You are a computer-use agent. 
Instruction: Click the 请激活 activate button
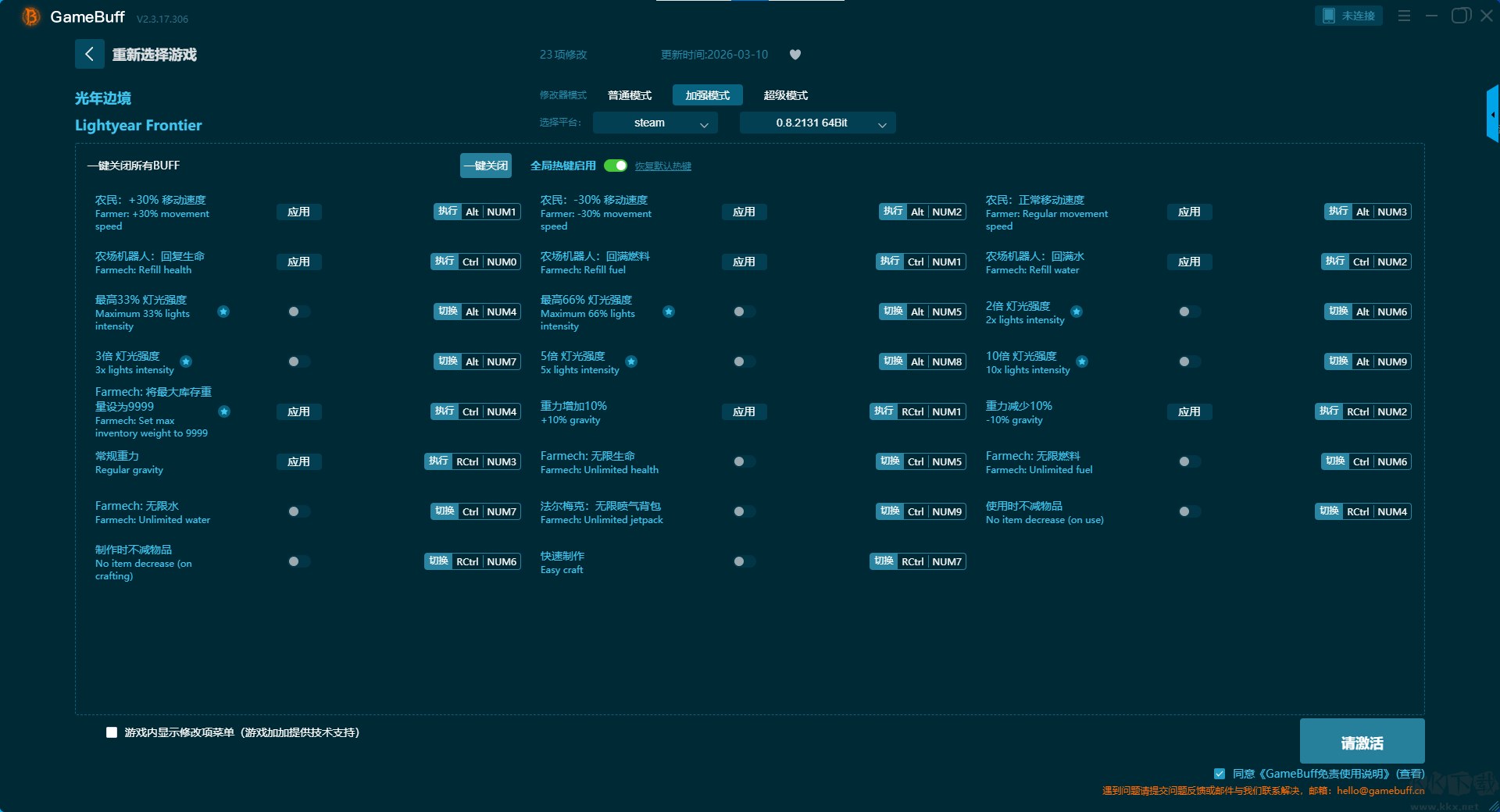click(1362, 742)
